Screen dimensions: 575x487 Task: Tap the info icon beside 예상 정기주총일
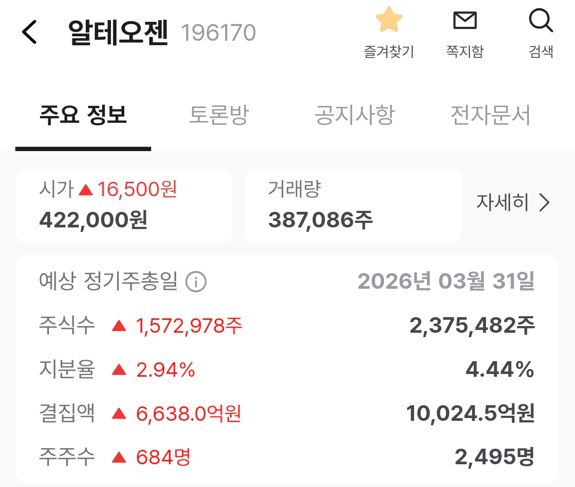pyautogui.click(x=196, y=282)
